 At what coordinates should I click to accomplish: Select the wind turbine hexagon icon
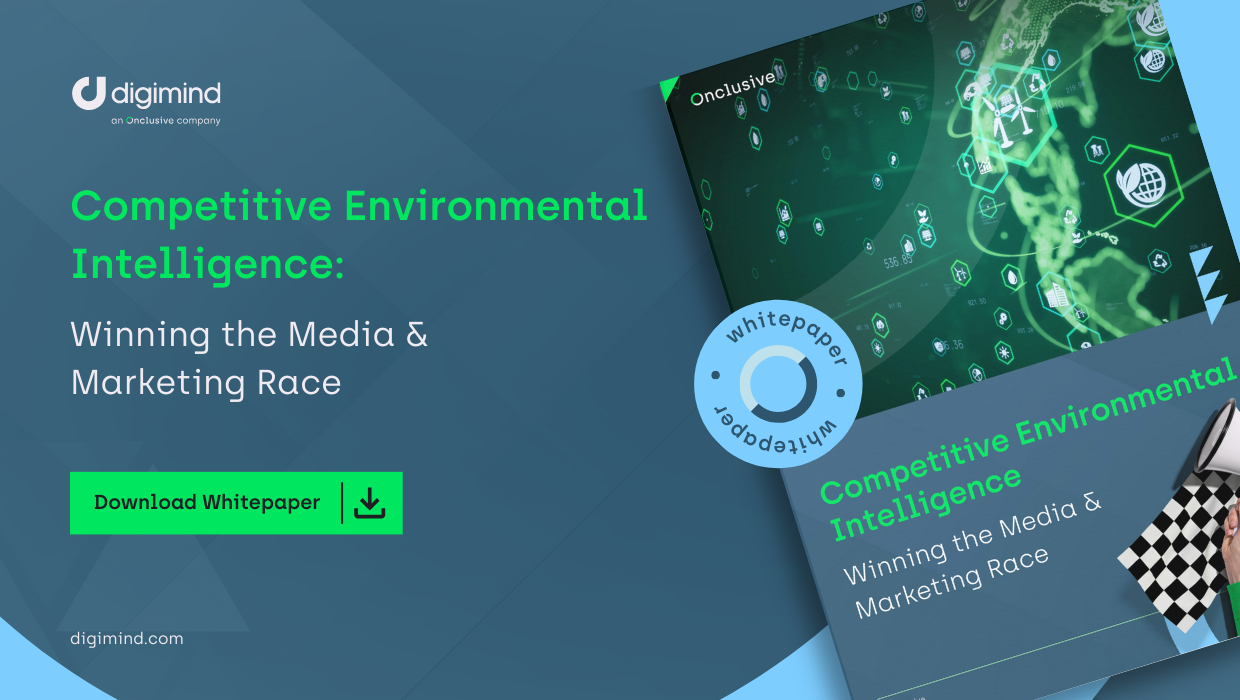(1010, 118)
